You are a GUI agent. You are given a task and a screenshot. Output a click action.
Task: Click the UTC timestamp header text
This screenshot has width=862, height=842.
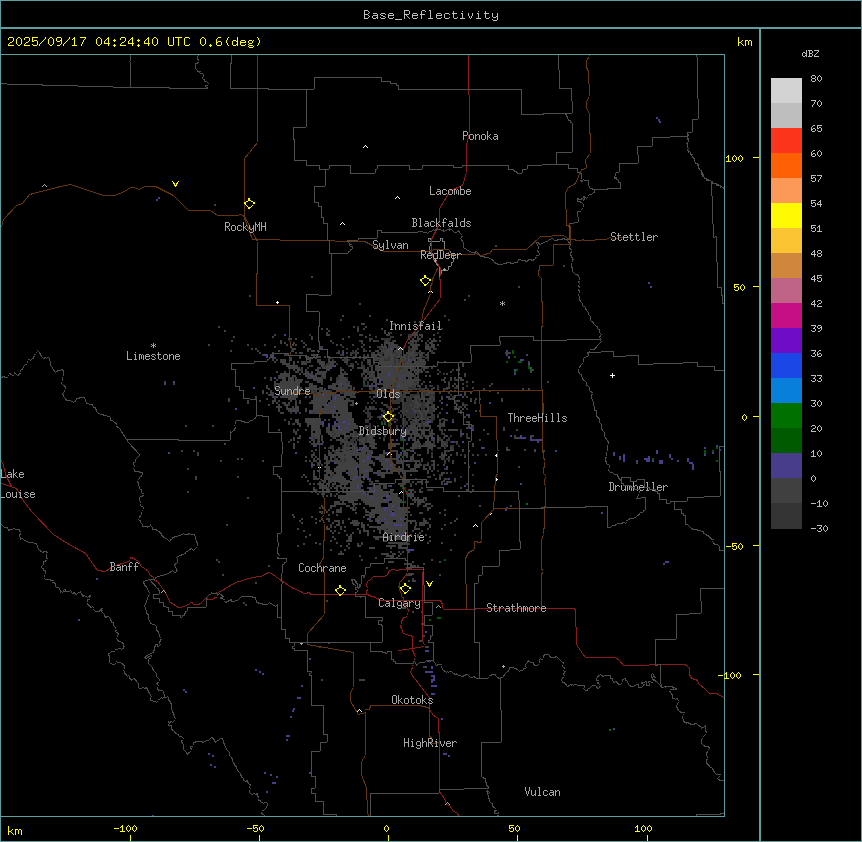[x=133, y=42]
